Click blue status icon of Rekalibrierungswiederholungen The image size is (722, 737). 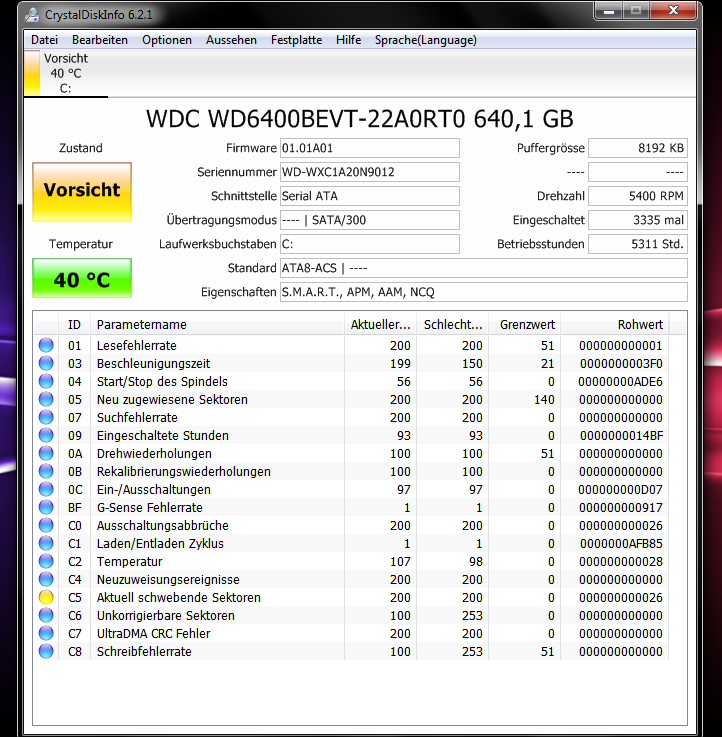[46, 471]
